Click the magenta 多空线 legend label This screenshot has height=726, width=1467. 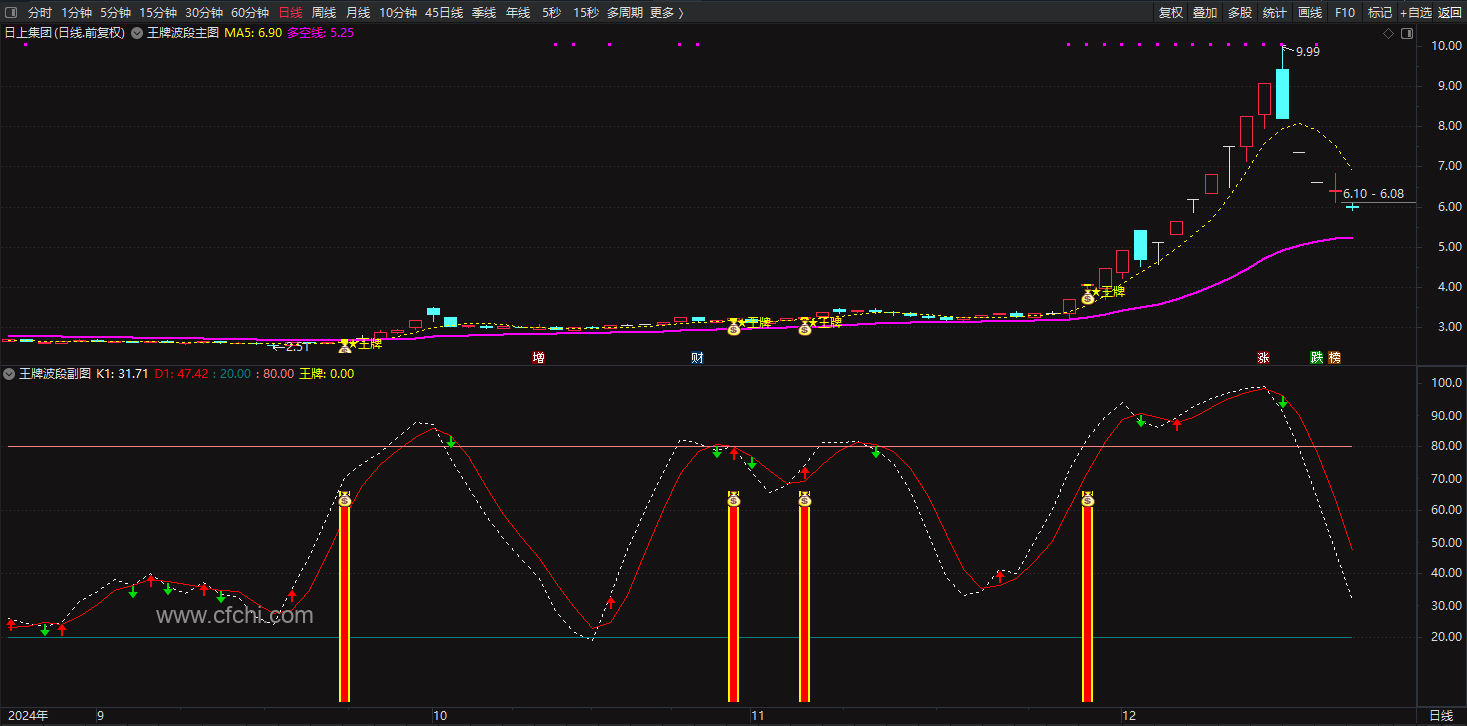[306, 33]
